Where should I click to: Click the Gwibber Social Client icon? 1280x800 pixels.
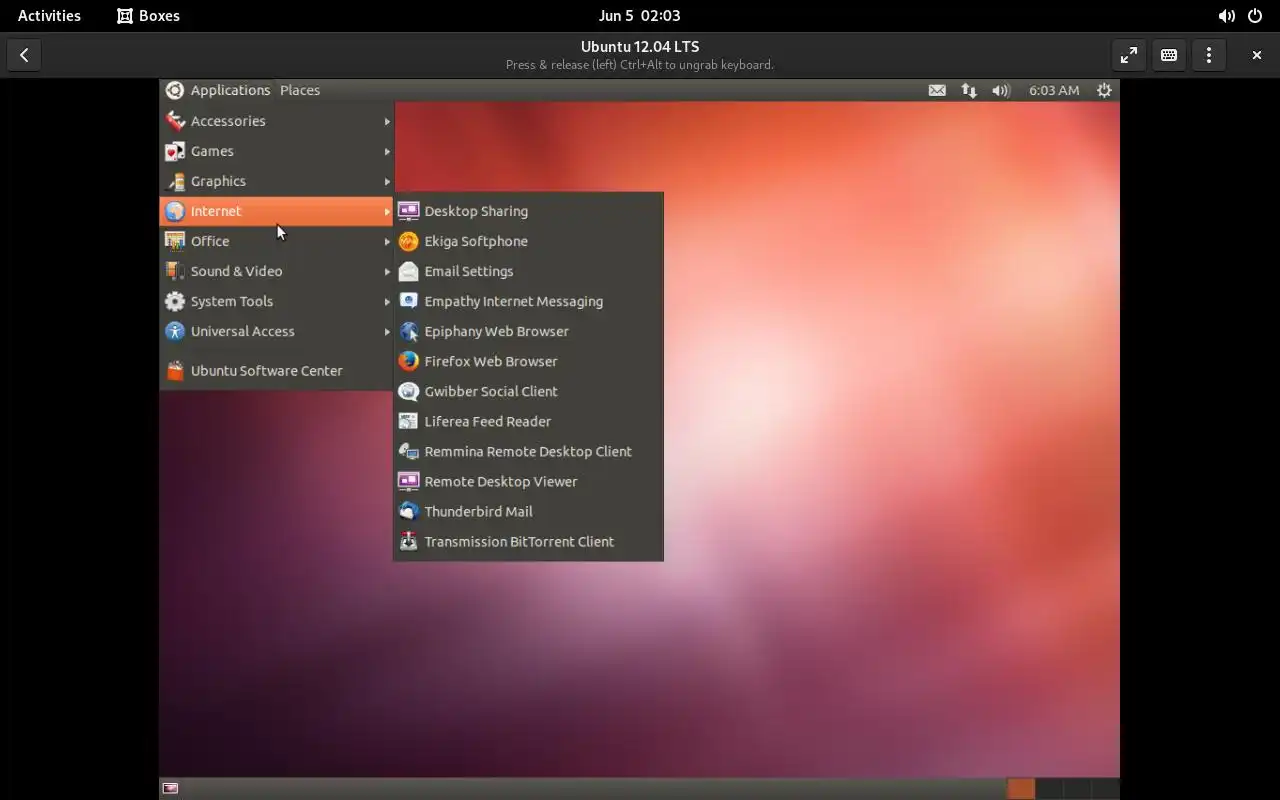408,391
